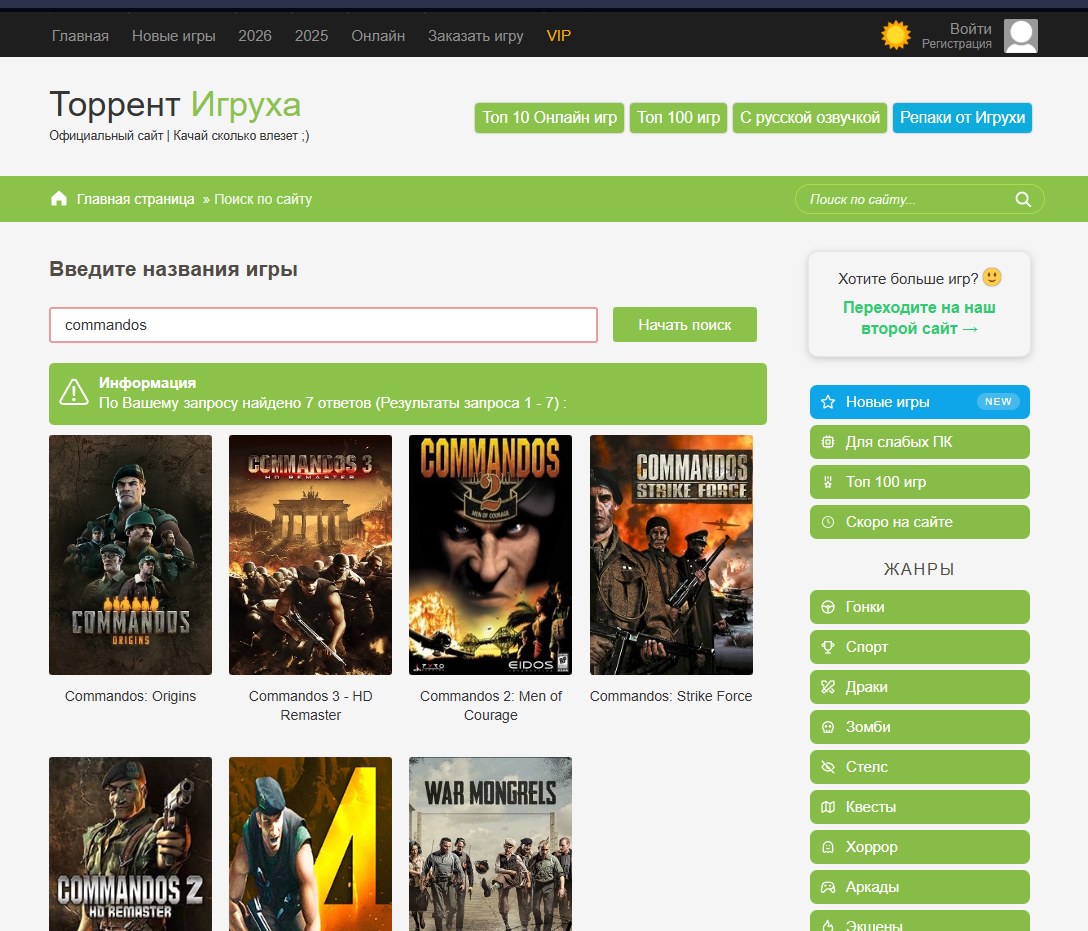Open the 2025 games menu item
Screen dimensions: 1088x931
pyautogui.click(x=311, y=35)
